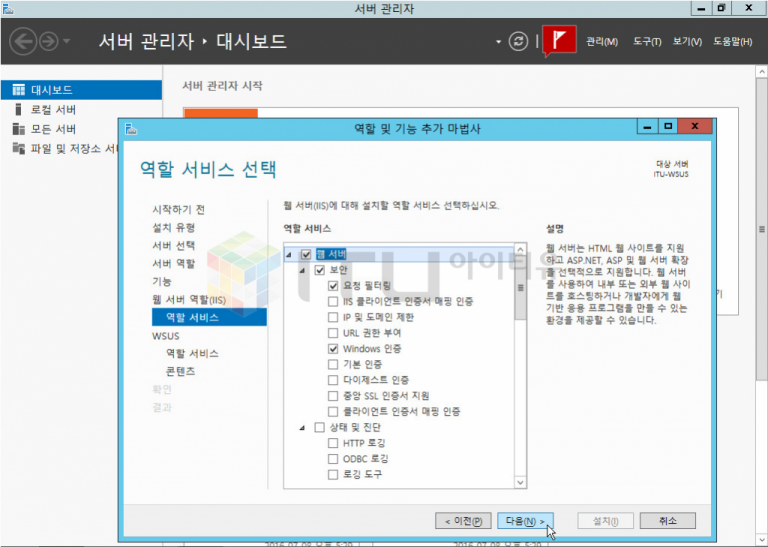This screenshot has width=768, height=547.
Task: Click the role services list scrollbar
Action: coord(520,300)
